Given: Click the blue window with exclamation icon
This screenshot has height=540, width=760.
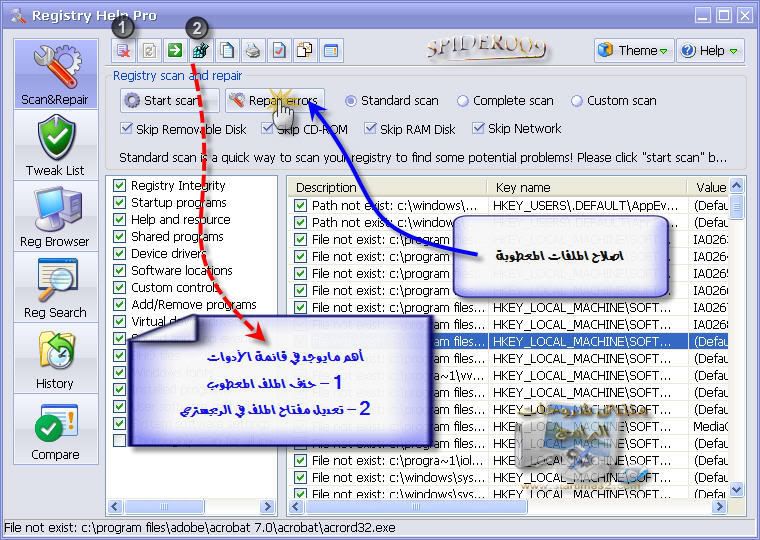Looking at the screenshot, I should [x=331, y=50].
